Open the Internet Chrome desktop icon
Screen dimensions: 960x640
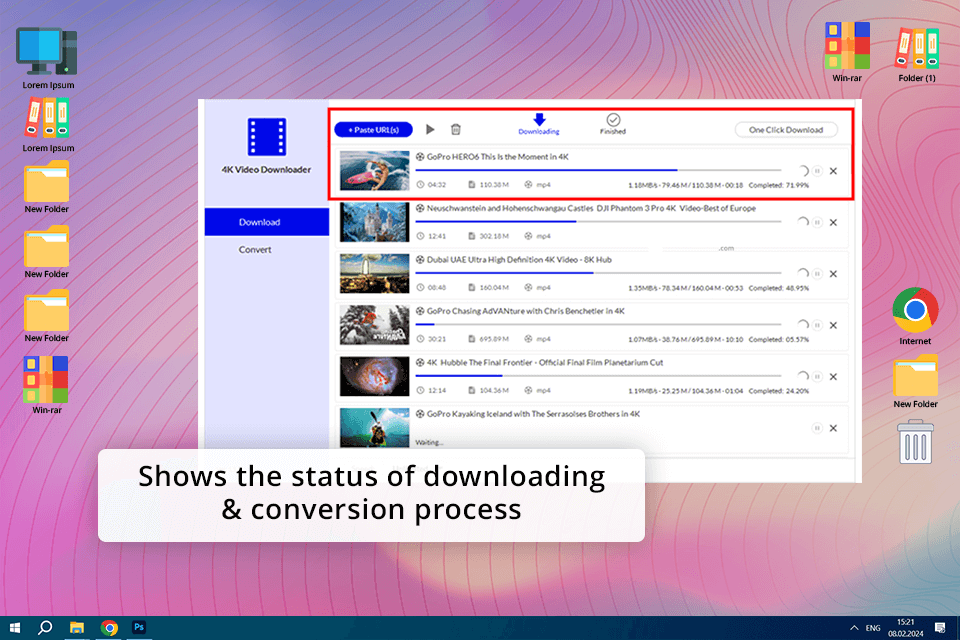tap(915, 316)
